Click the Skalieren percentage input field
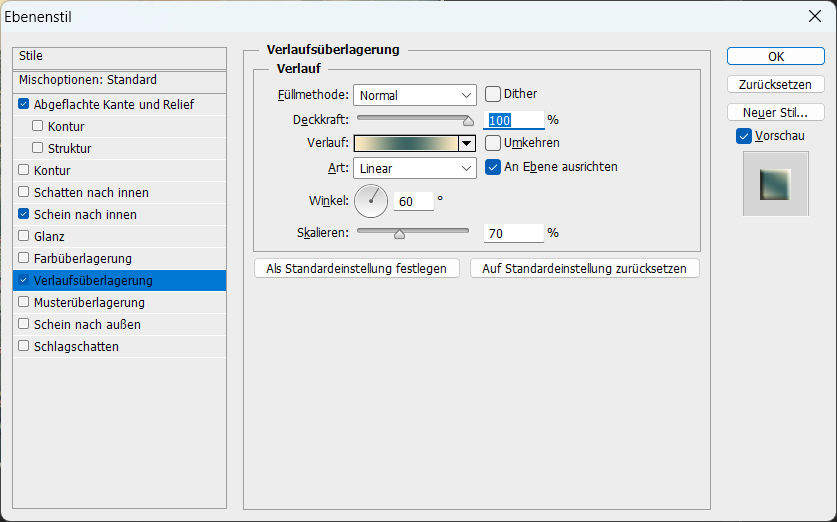 [514, 233]
